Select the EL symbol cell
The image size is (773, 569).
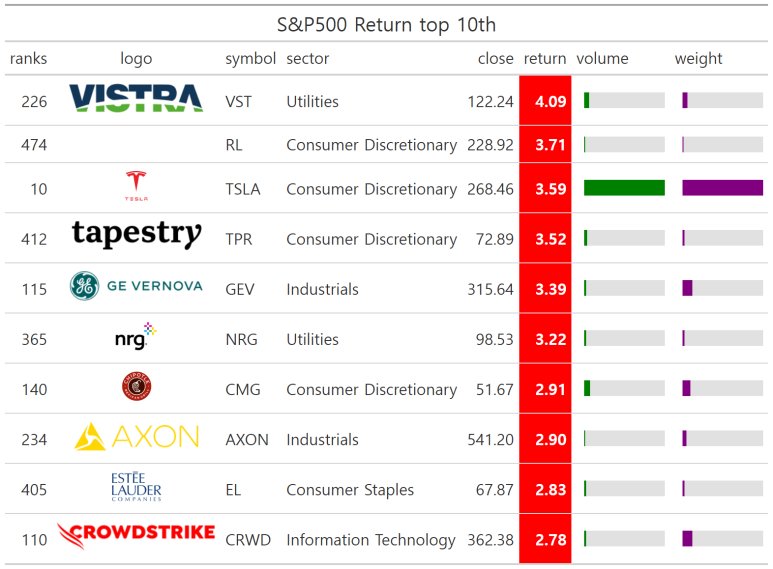[x=233, y=490]
